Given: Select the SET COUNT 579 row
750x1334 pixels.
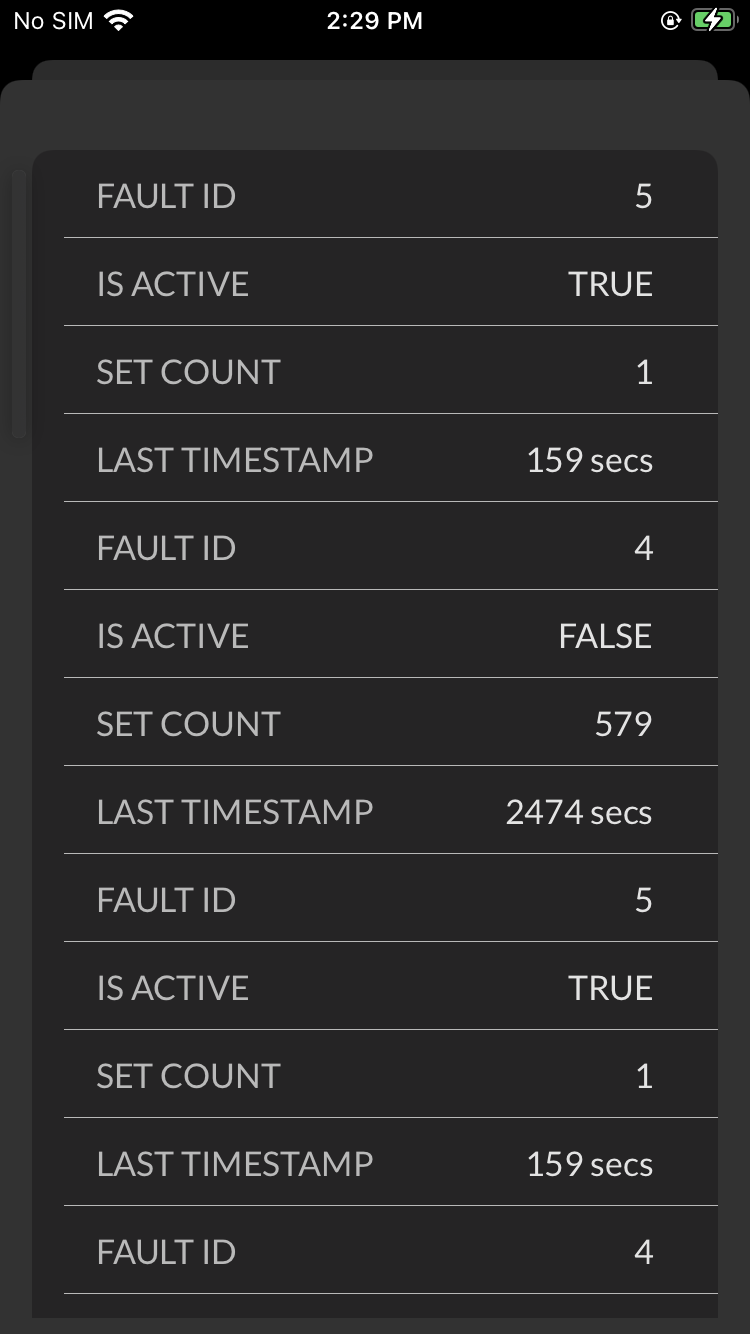Looking at the screenshot, I should (375, 724).
